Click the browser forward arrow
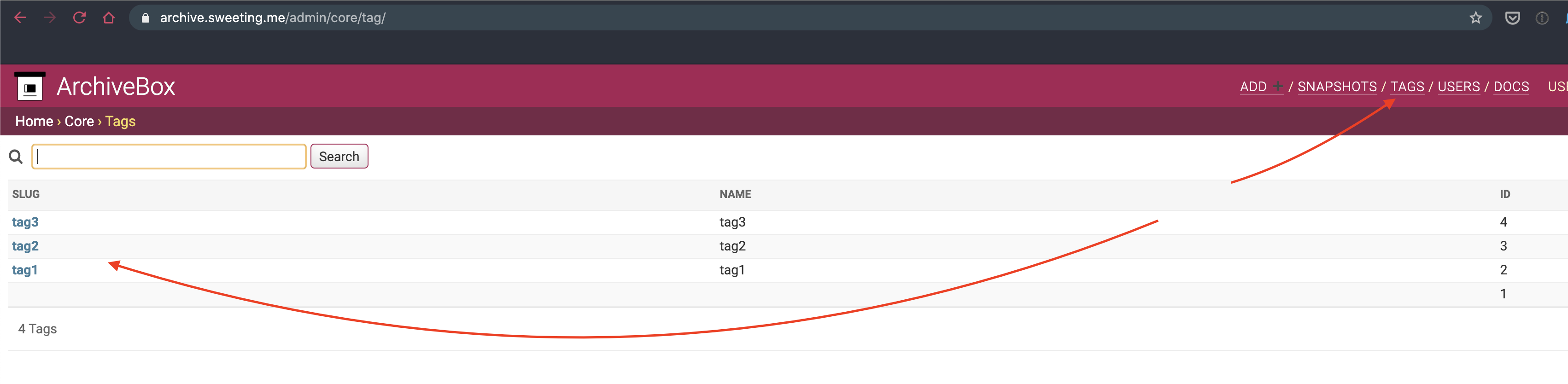 pyautogui.click(x=50, y=17)
